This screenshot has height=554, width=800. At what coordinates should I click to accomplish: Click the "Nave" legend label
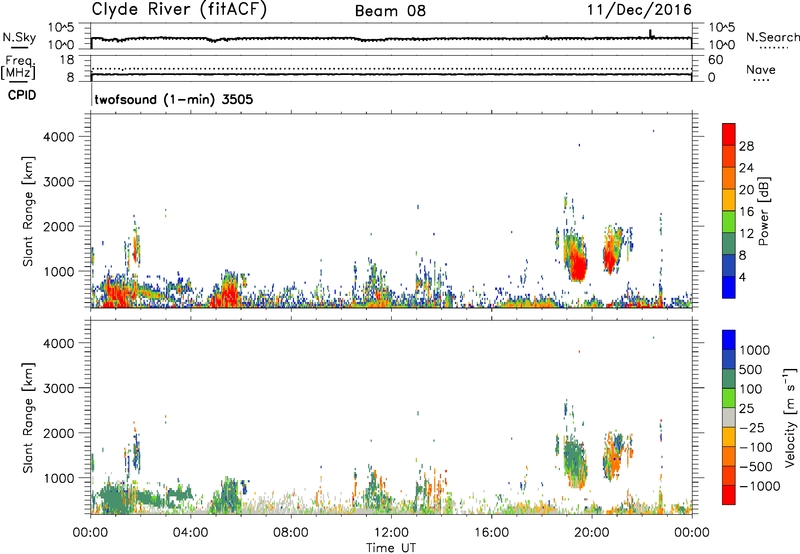tap(760, 70)
